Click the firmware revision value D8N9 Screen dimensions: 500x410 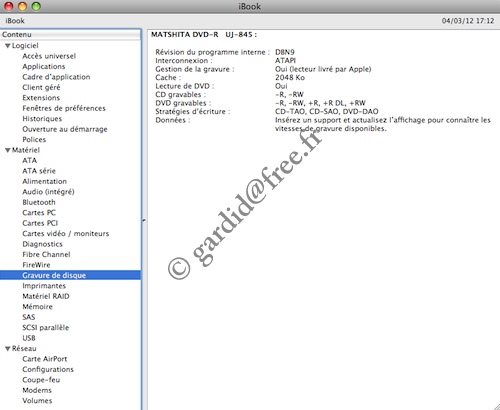285,52
